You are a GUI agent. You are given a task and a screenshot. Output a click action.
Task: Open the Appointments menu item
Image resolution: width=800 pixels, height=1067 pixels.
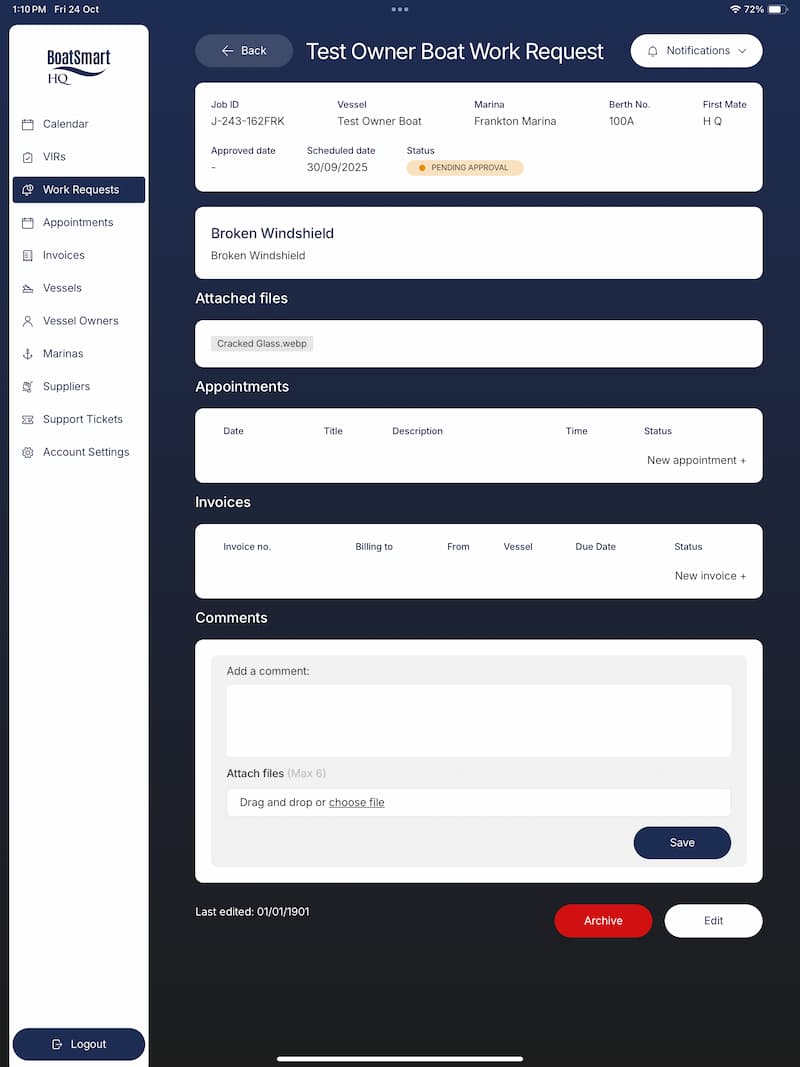pos(78,223)
